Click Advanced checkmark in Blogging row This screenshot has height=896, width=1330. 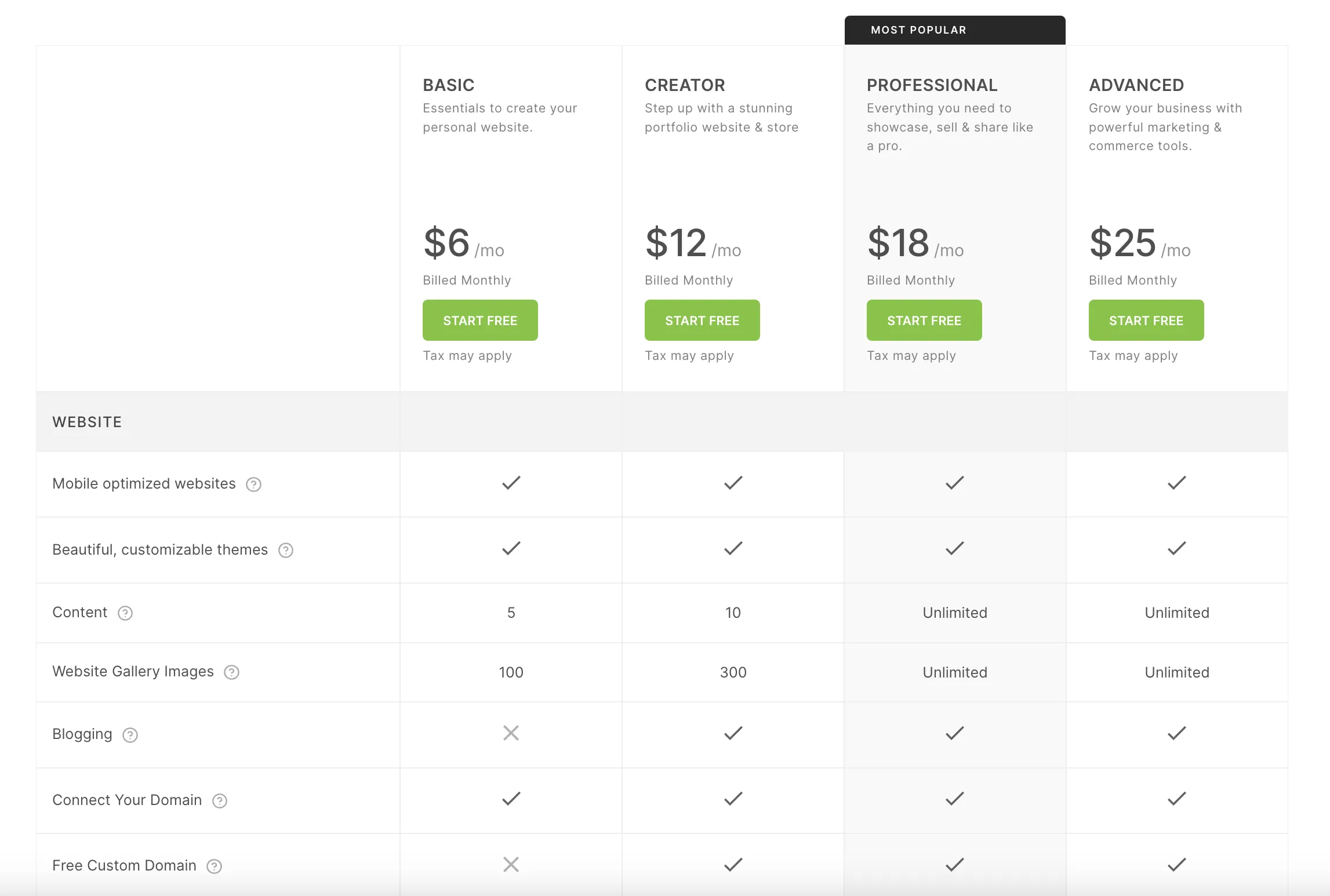[1177, 733]
